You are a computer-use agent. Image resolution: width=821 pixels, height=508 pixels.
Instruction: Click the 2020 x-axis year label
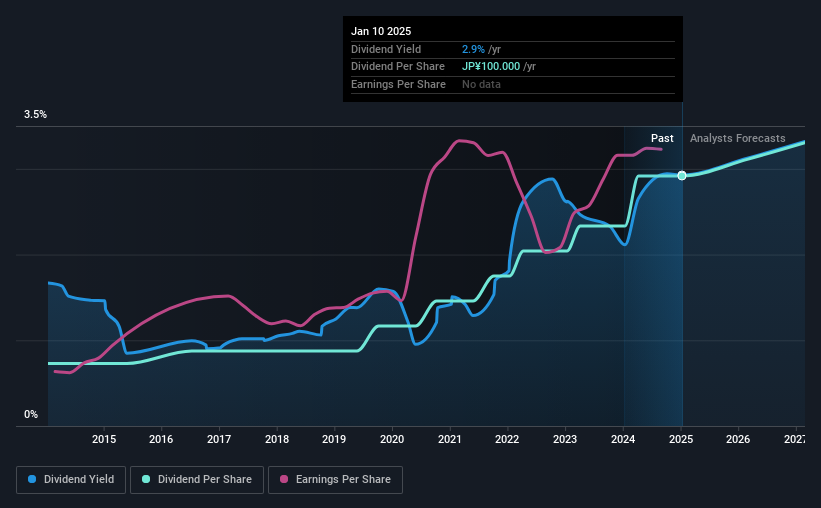392,439
